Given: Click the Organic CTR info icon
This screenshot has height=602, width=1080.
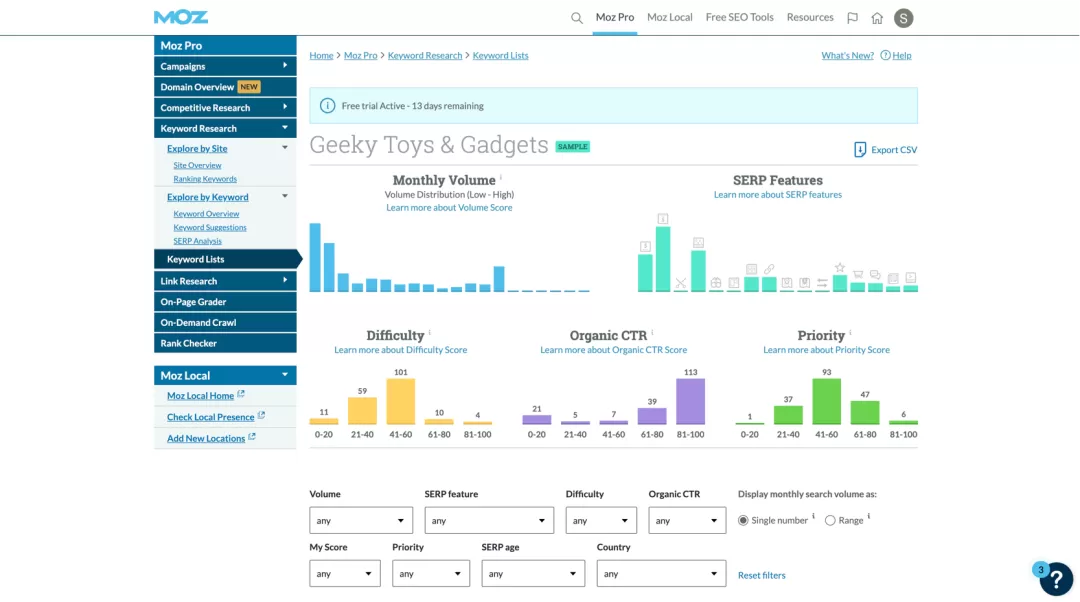Looking at the screenshot, I should tap(652, 332).
